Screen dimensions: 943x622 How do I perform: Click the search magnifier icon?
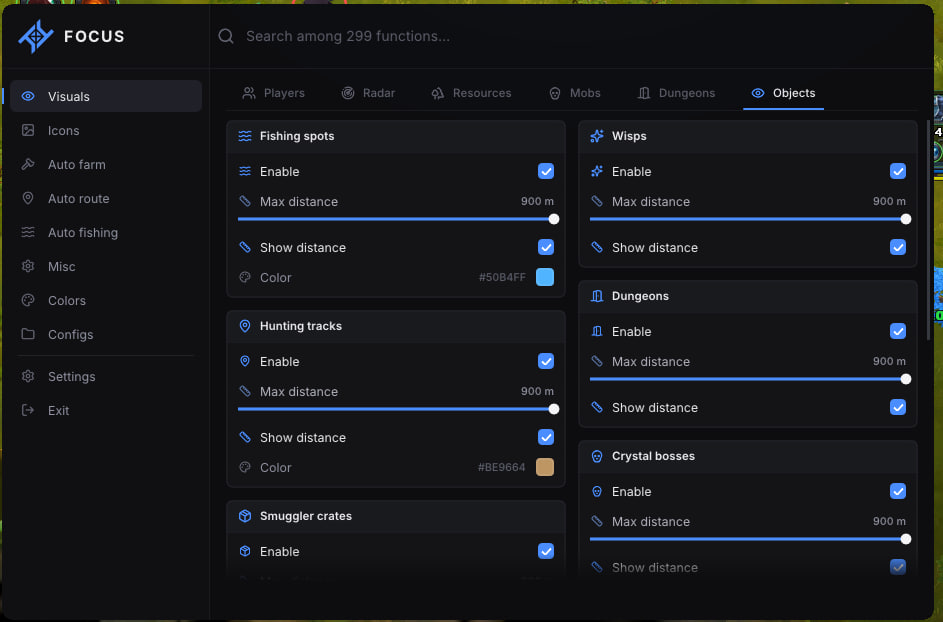coord(226,36)
